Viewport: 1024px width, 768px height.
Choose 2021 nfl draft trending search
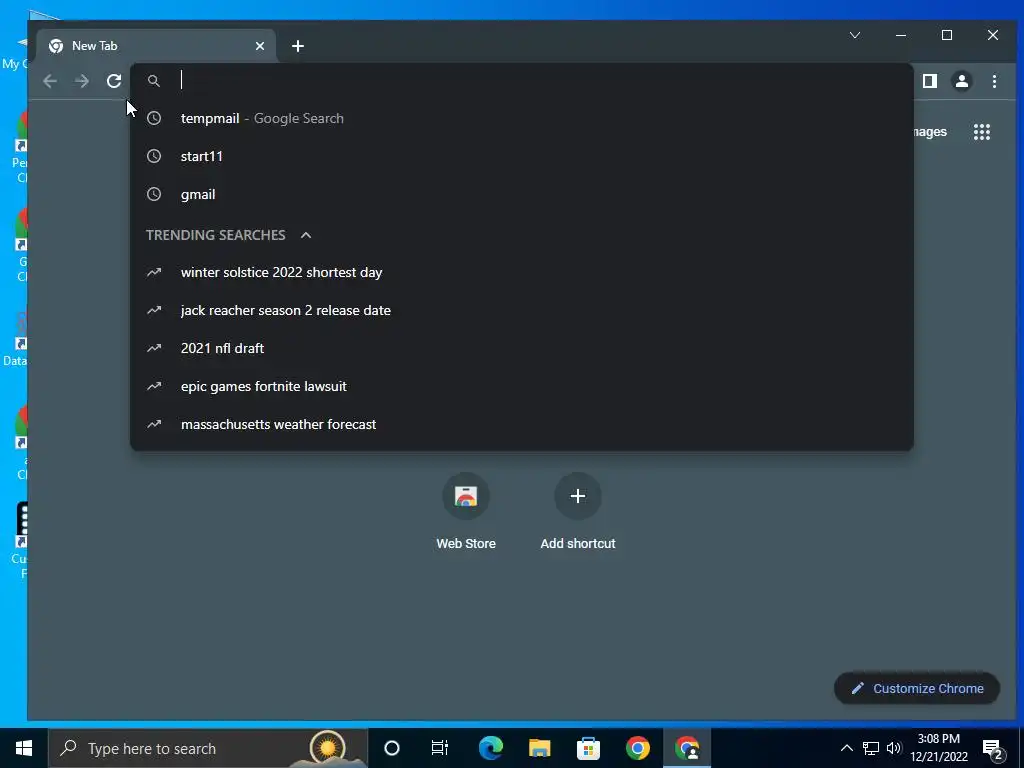(522, 348)
